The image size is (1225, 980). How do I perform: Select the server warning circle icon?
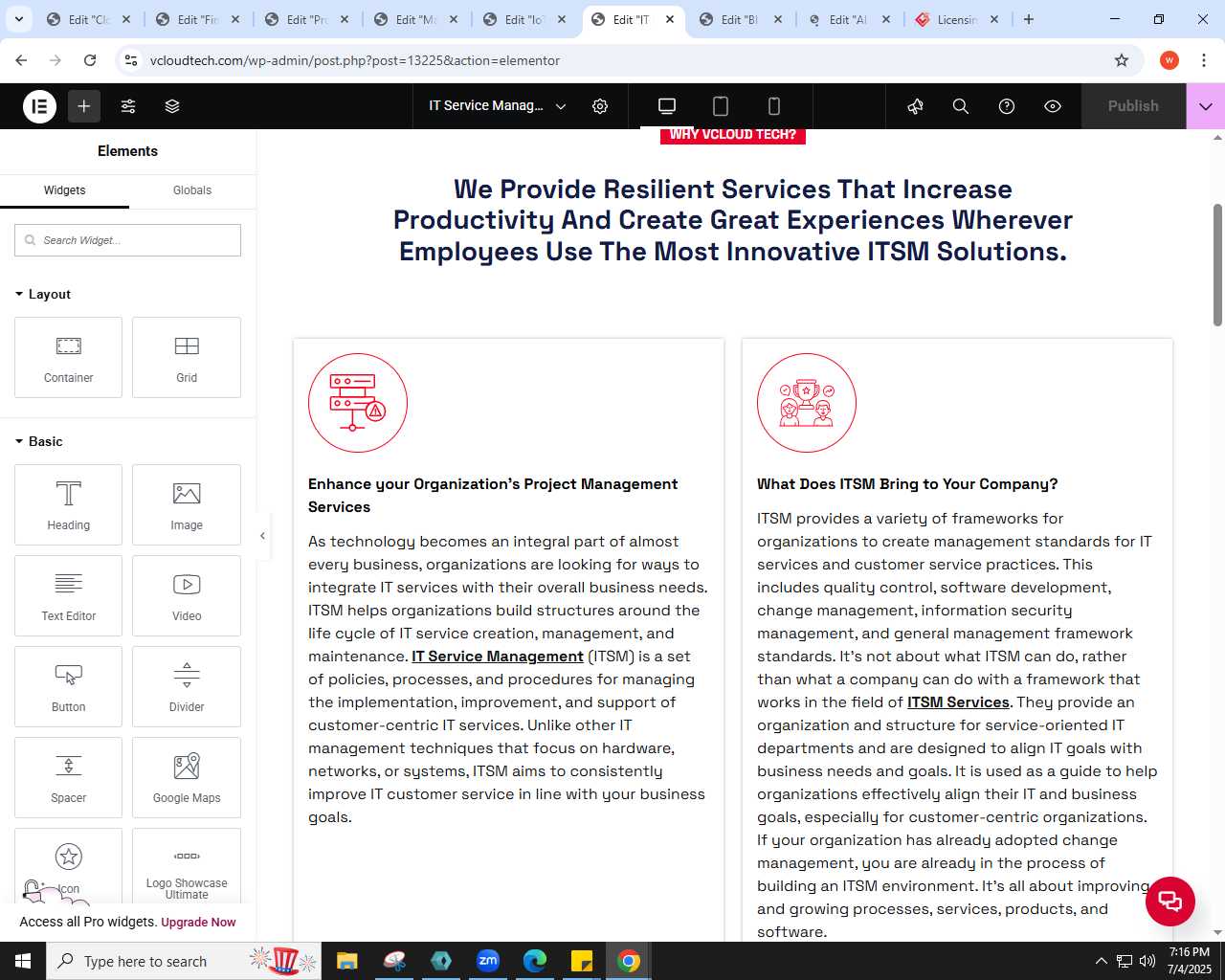pos(358,403)
